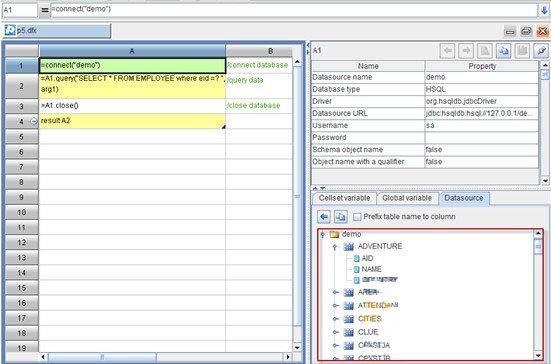
Task: Collapse the code block toggle at row 4
Action: (x=34, y=122)
